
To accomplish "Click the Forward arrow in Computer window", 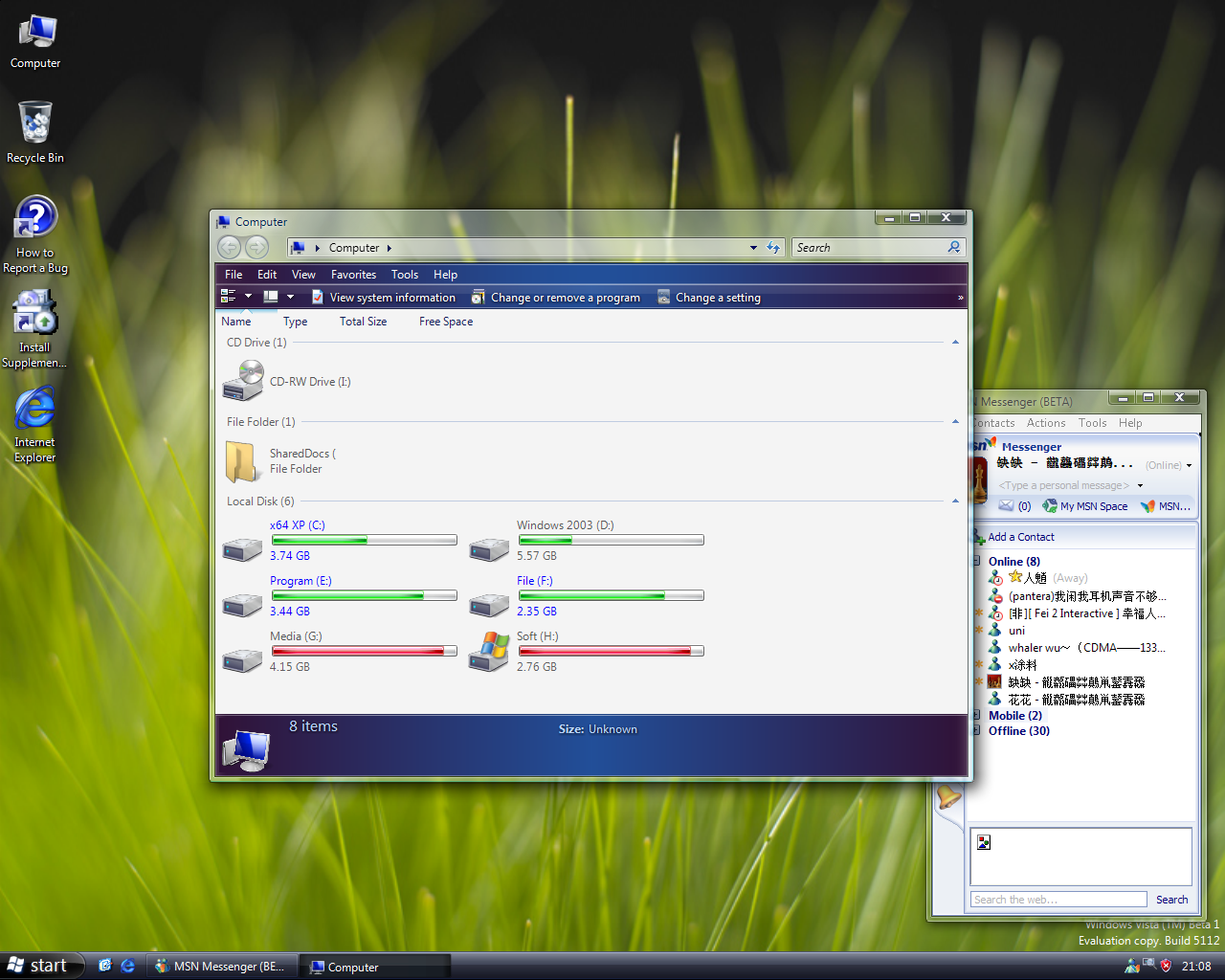I will (x=256, y=247).
